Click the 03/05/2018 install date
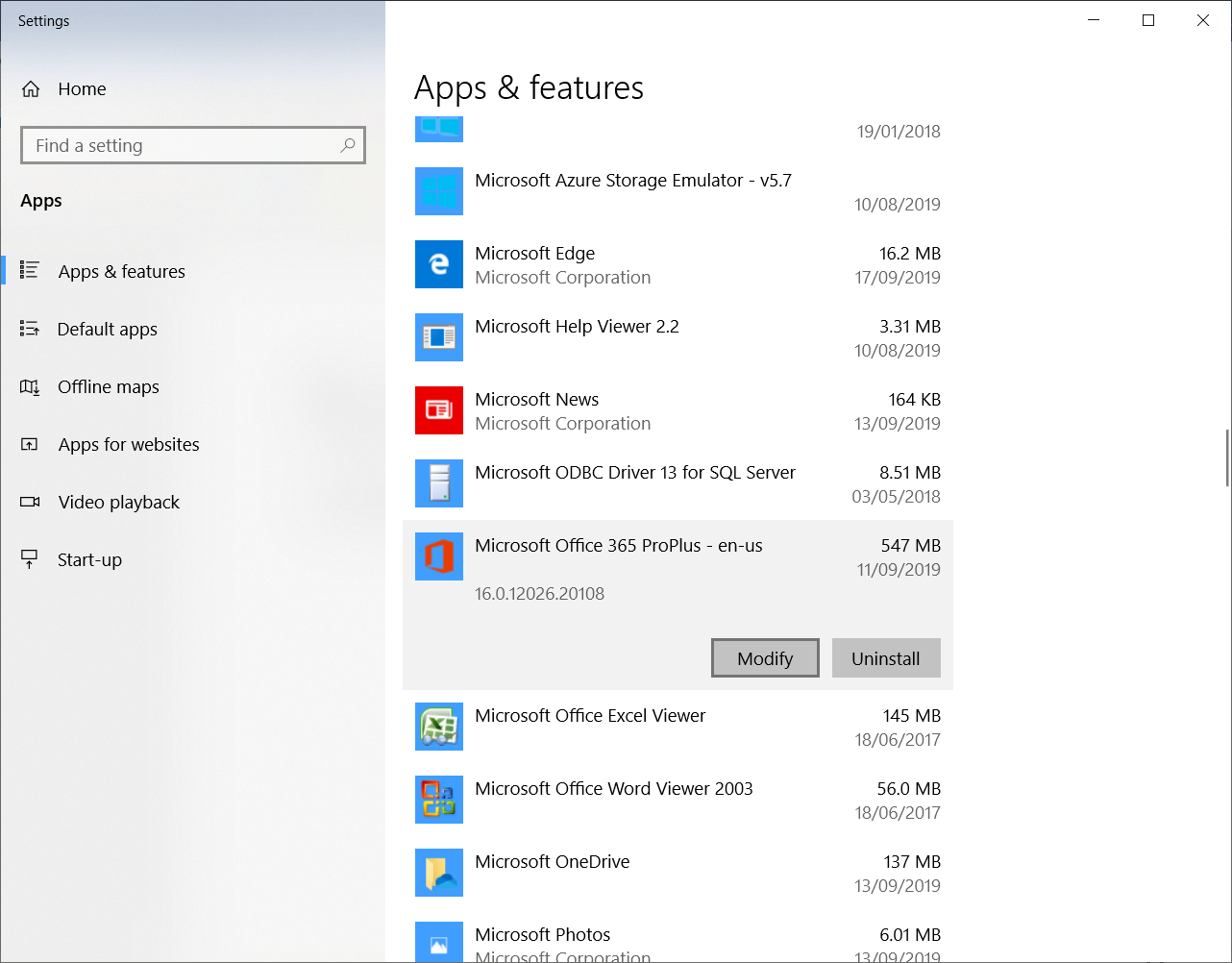1232x963 pixels. [x=897, y=496]
